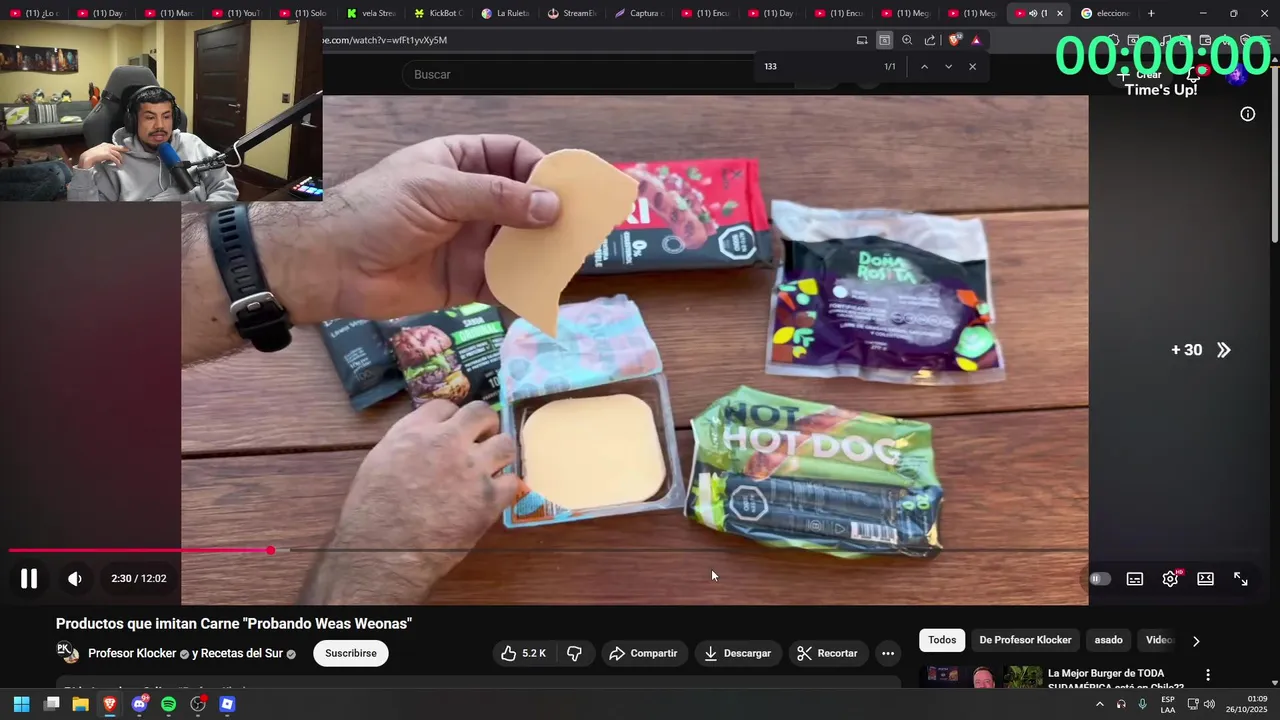
Task: Open the zoom magnifier icon in address bar
Action: click(907, 40)
